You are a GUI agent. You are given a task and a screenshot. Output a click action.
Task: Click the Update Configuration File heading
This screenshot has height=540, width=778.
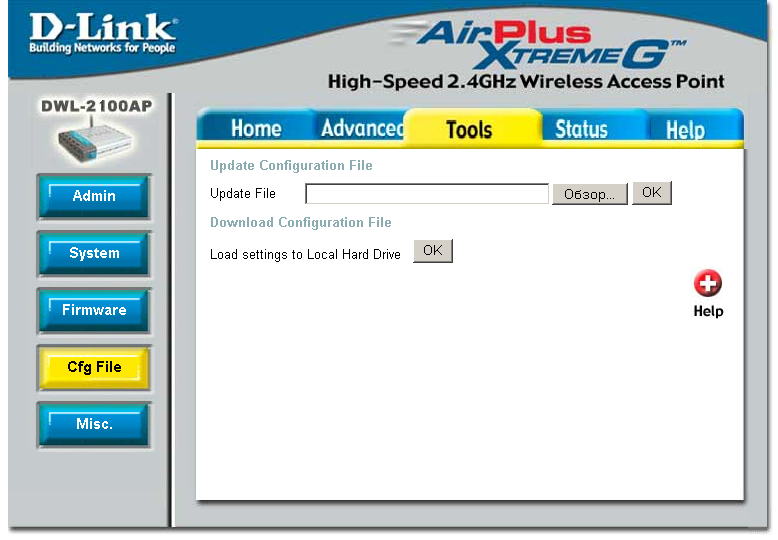tap(291, 165)
